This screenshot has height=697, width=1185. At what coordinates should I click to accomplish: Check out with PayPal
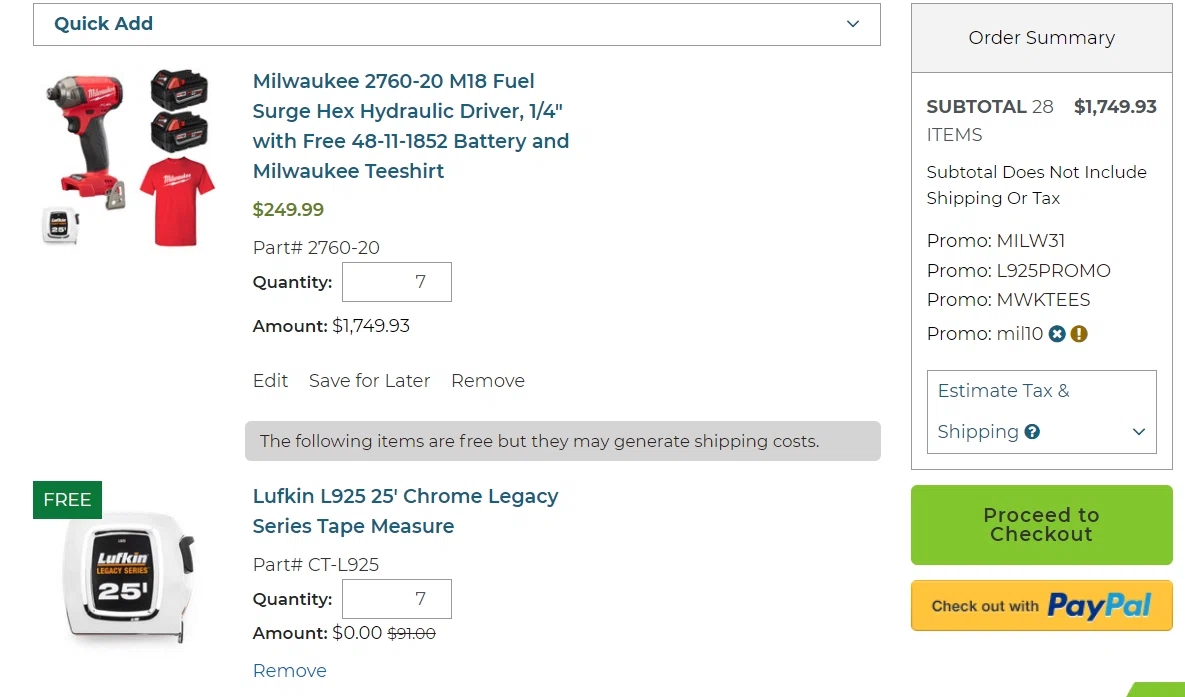click(x=1041, y=606)
